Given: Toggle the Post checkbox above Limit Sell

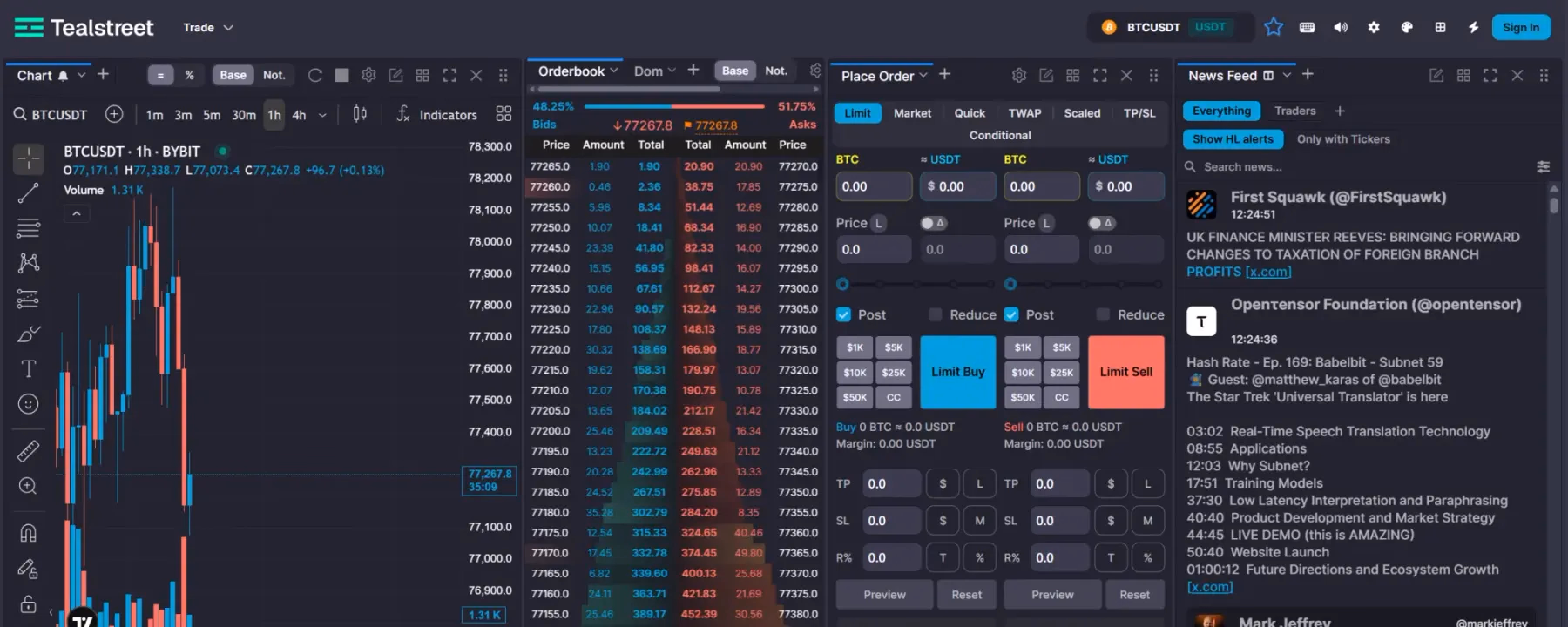Looking at the screenshot, I should 1011,314.
